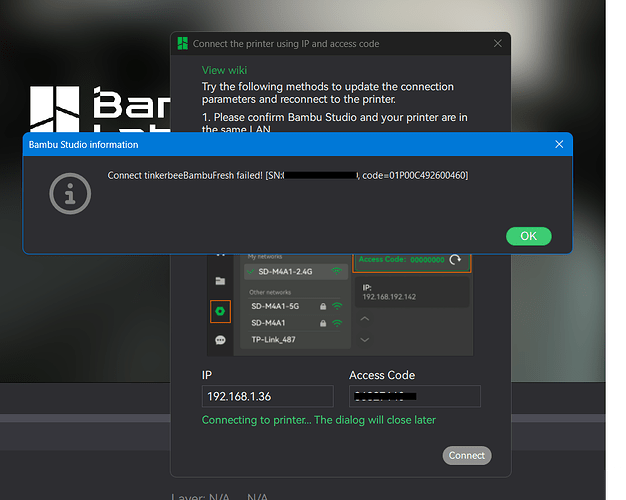Click OK in Bambu Studio information dialog

tap(529, 236)
